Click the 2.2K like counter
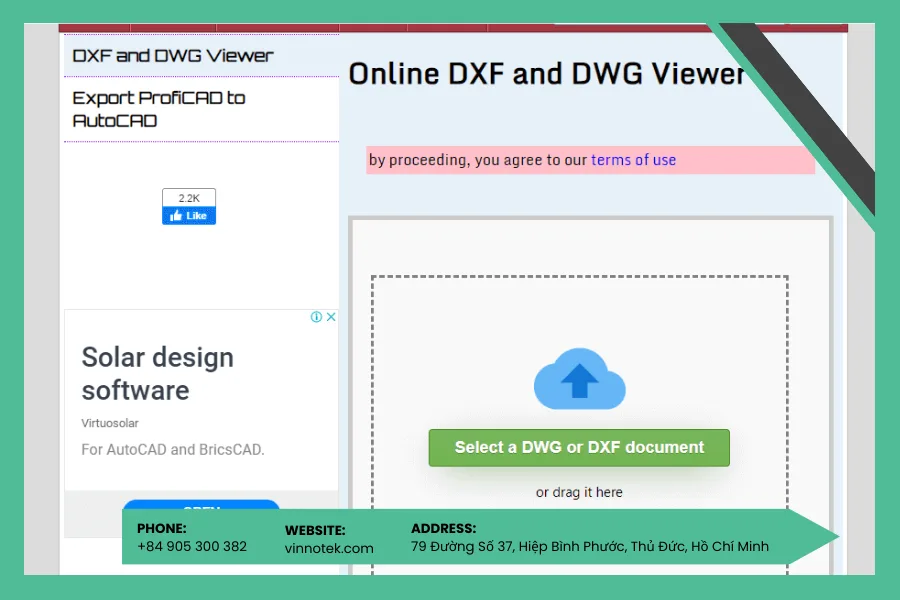This screenshot has width=900, height=600. point(188,198)
